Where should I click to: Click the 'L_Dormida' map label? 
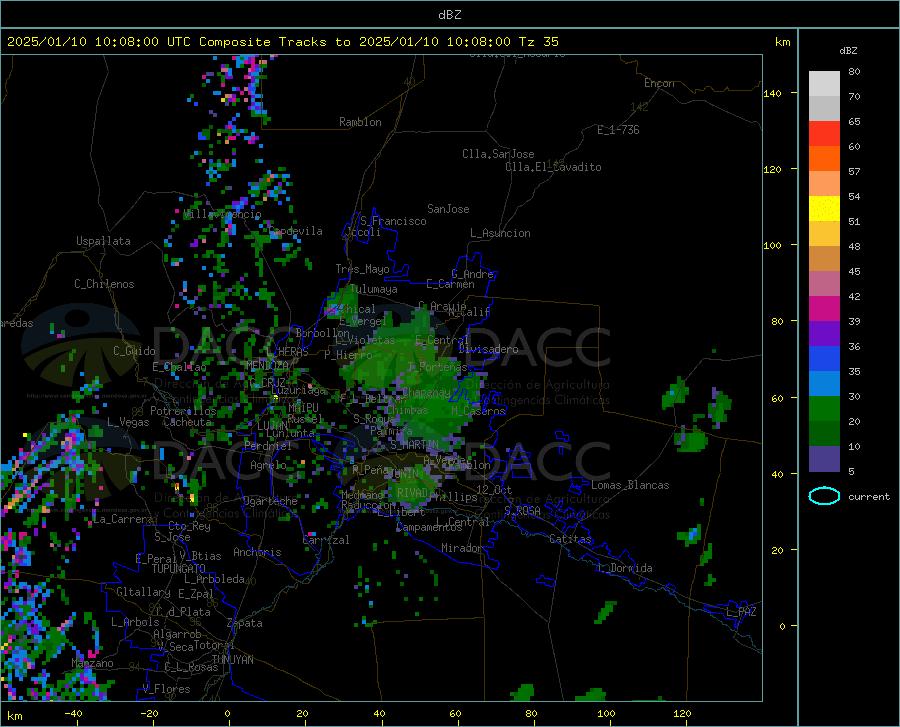click(625, 568)
